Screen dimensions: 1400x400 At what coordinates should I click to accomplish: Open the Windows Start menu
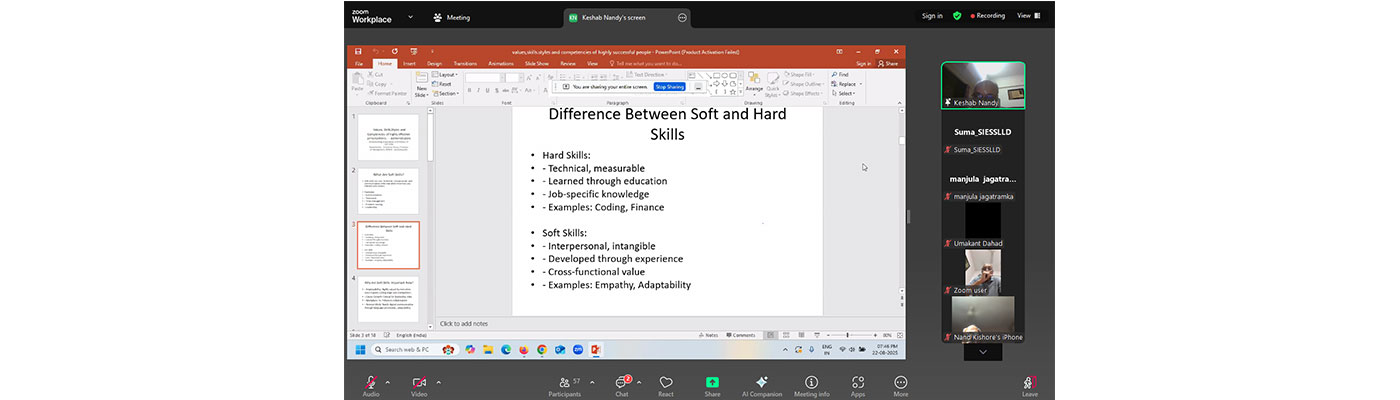360,350
